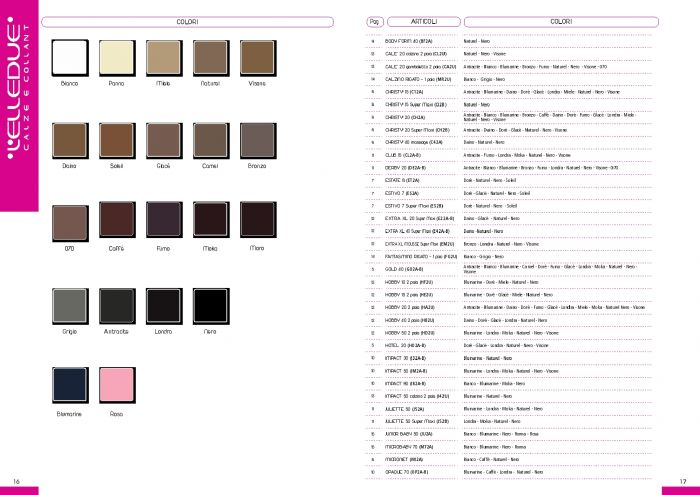Click 'Blumarine - Naturel - Nero' colors for IMPACT 30

coord(488,358)
